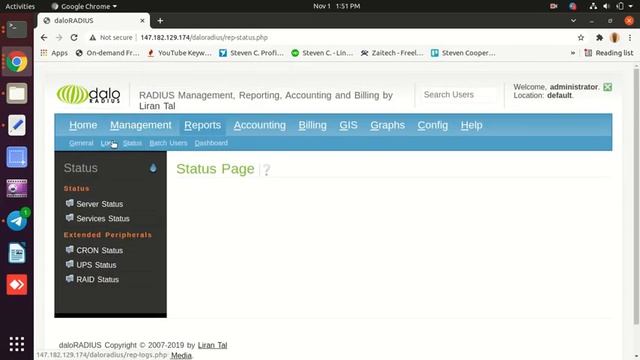Open the Terminal dock icon
640x360 pixels.
click(x=17, y=29)
